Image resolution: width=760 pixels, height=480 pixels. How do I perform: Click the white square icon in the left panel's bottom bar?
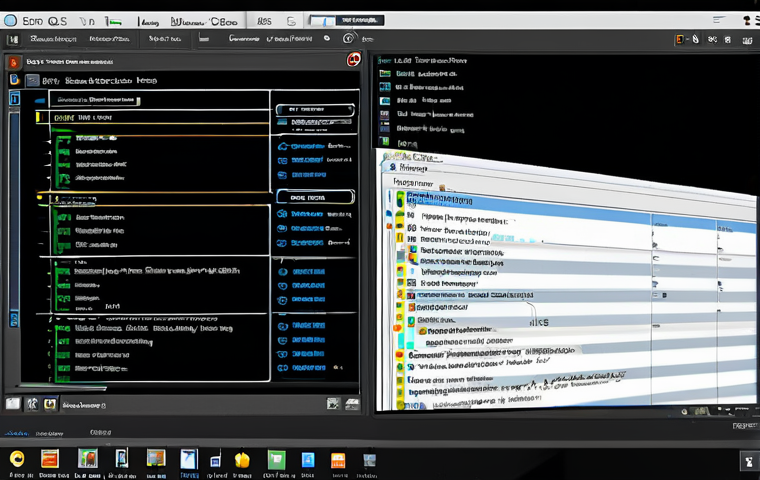tap(13, 403)
